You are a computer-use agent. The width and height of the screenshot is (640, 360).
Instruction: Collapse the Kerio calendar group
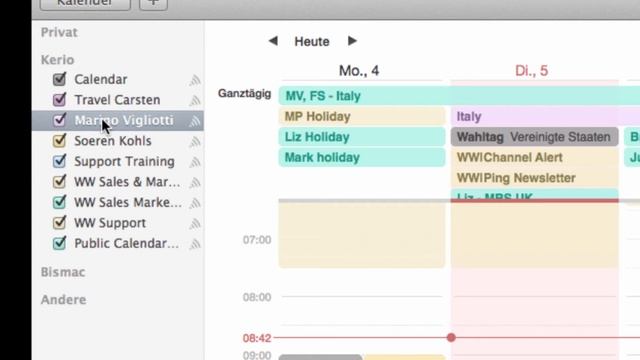coord(58,60)
